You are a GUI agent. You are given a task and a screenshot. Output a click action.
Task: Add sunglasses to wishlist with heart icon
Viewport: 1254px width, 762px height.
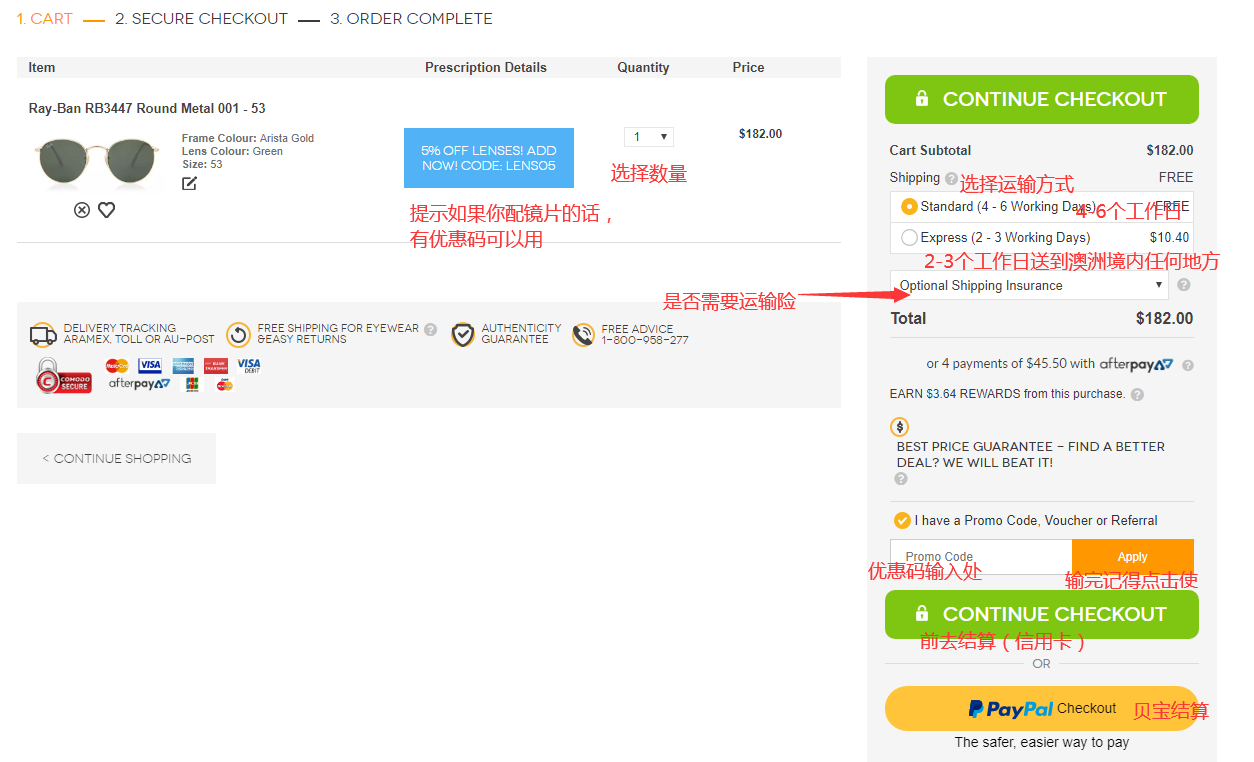pos(106,210)
